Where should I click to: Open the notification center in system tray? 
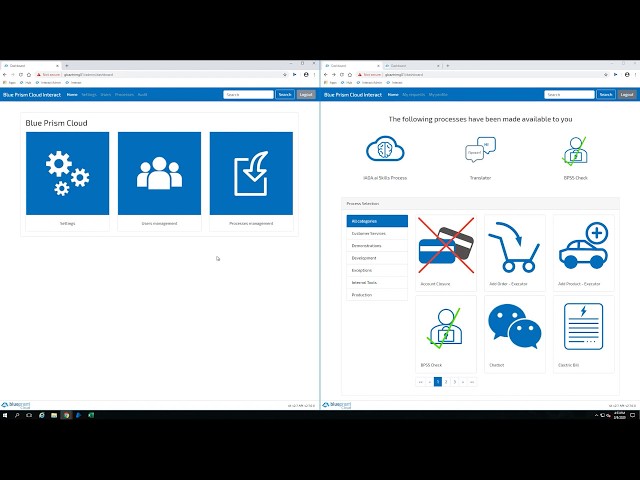tap(632, 415)
